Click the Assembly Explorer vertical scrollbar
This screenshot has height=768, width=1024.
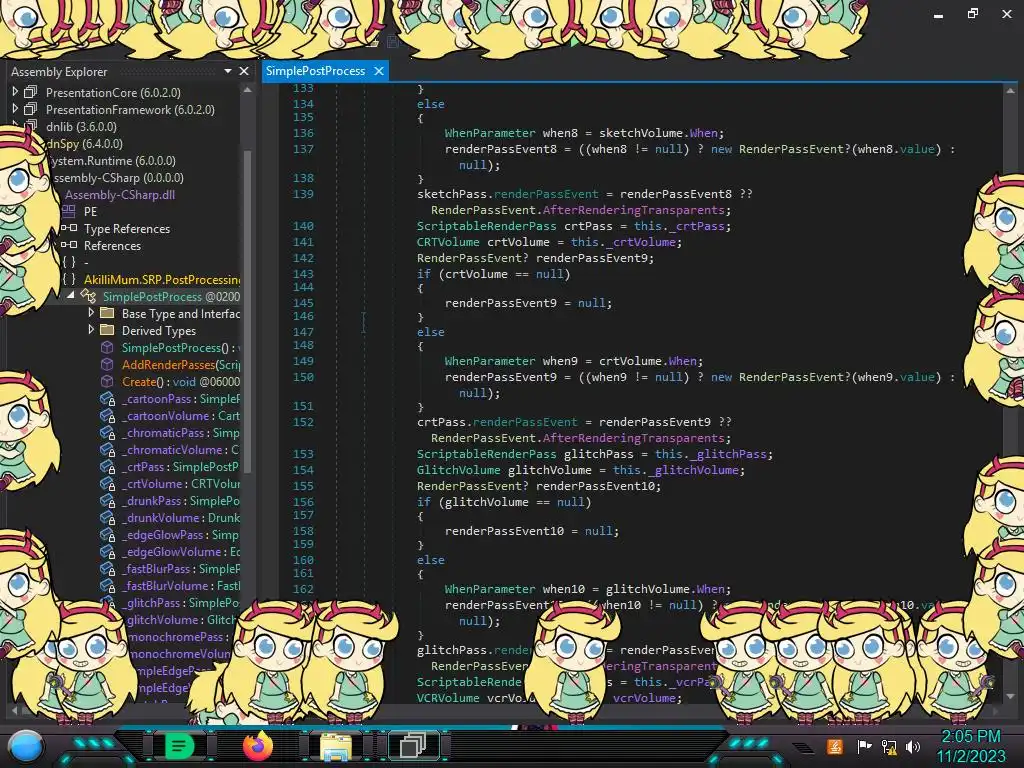pyautogui.click(x=248, y=310)
